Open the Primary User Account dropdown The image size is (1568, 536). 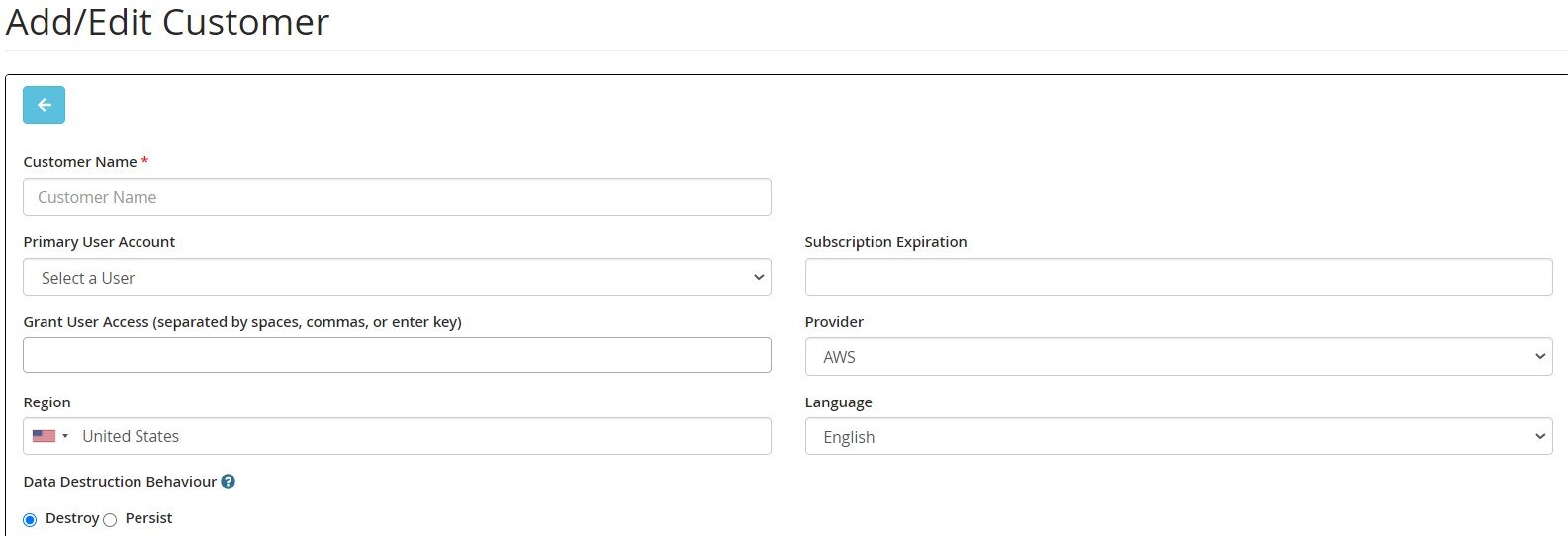pos(397,277)
